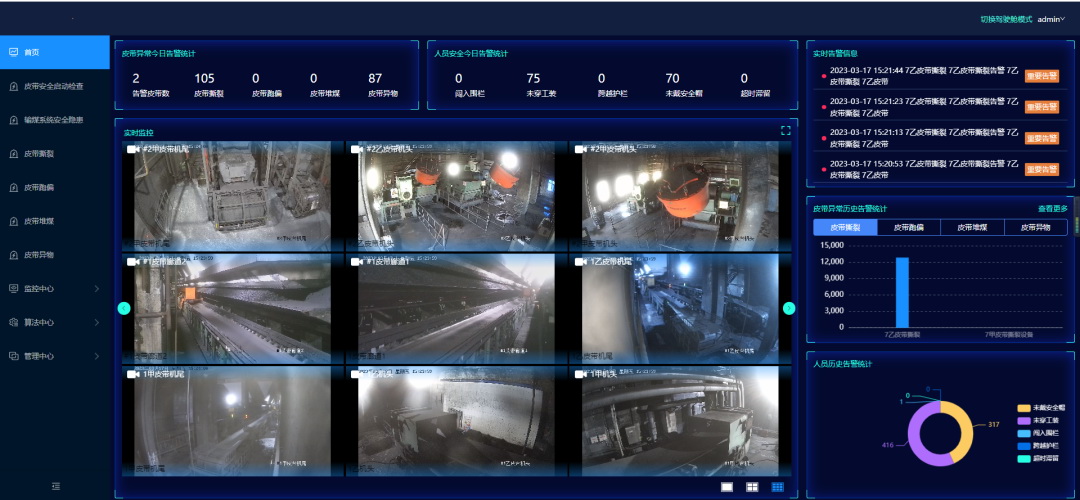The width and height of the screenshot is (1080, 500).
Task: Expand the 管理中心 sidebar submenu
Action: pos(97,356)
